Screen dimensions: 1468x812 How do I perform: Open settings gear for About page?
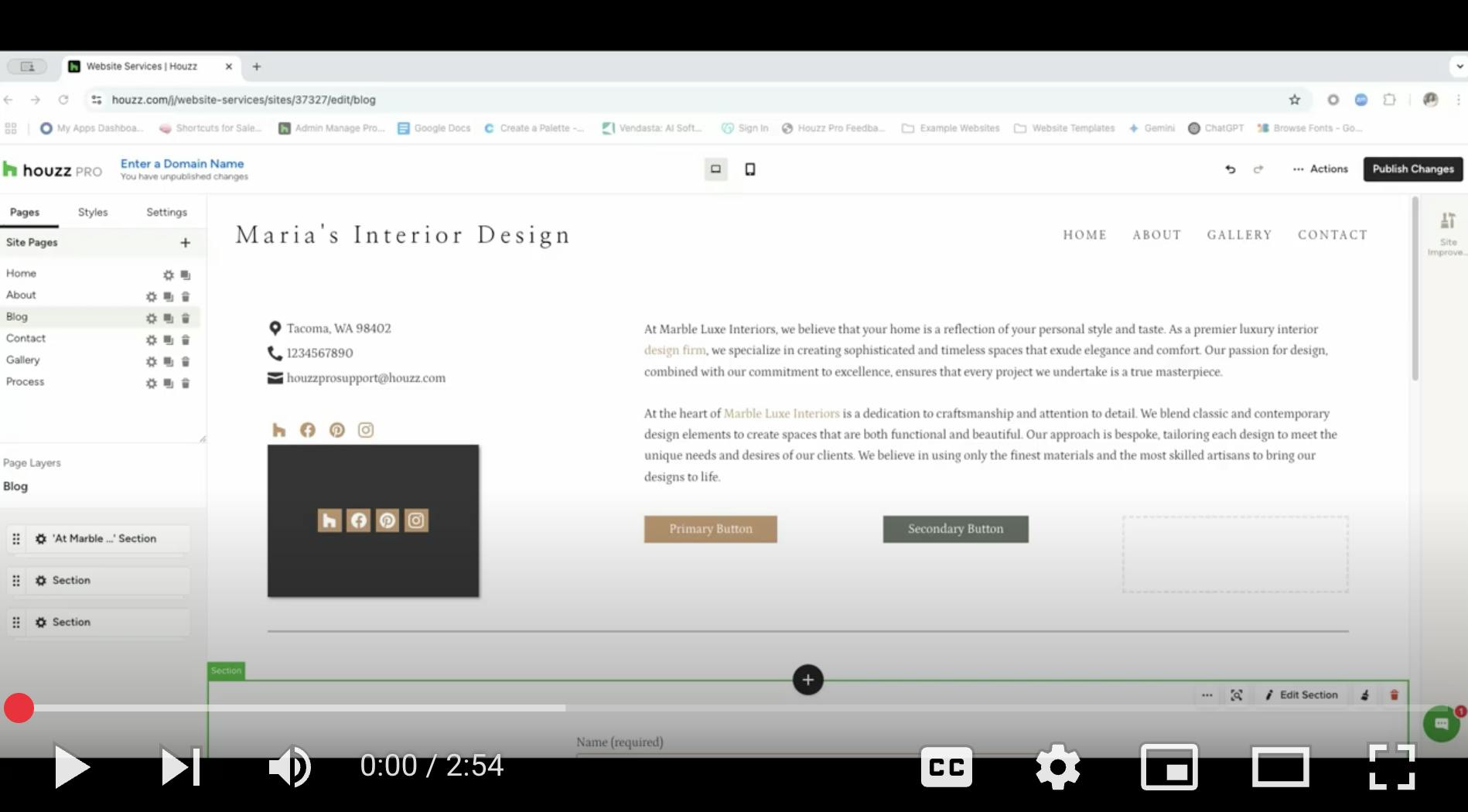[x=152, y=297]
